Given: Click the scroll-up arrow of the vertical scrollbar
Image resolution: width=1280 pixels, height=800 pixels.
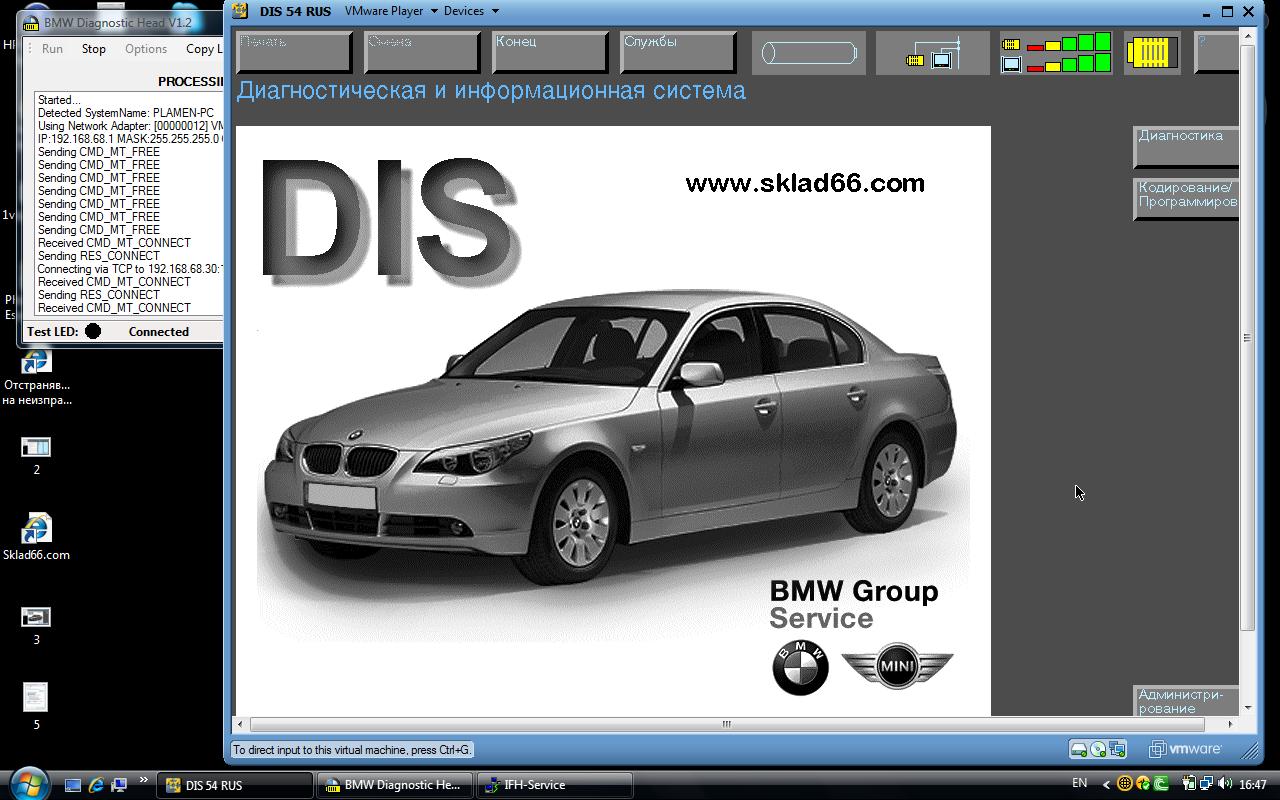Looking at the screenshot, I should tap(1247, 36).
